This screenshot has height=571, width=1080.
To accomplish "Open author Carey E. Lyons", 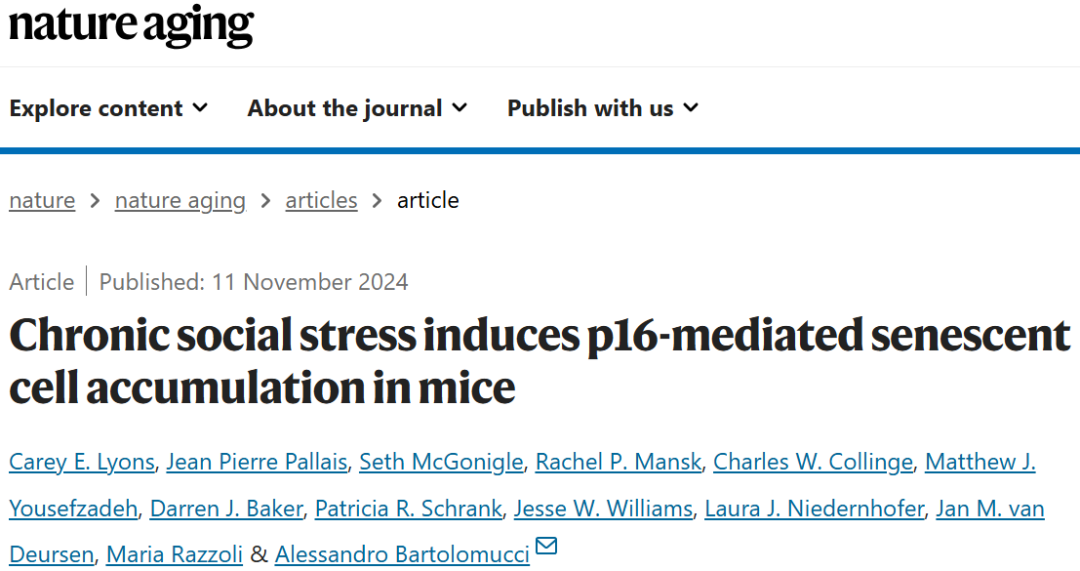I will point(82,461).
